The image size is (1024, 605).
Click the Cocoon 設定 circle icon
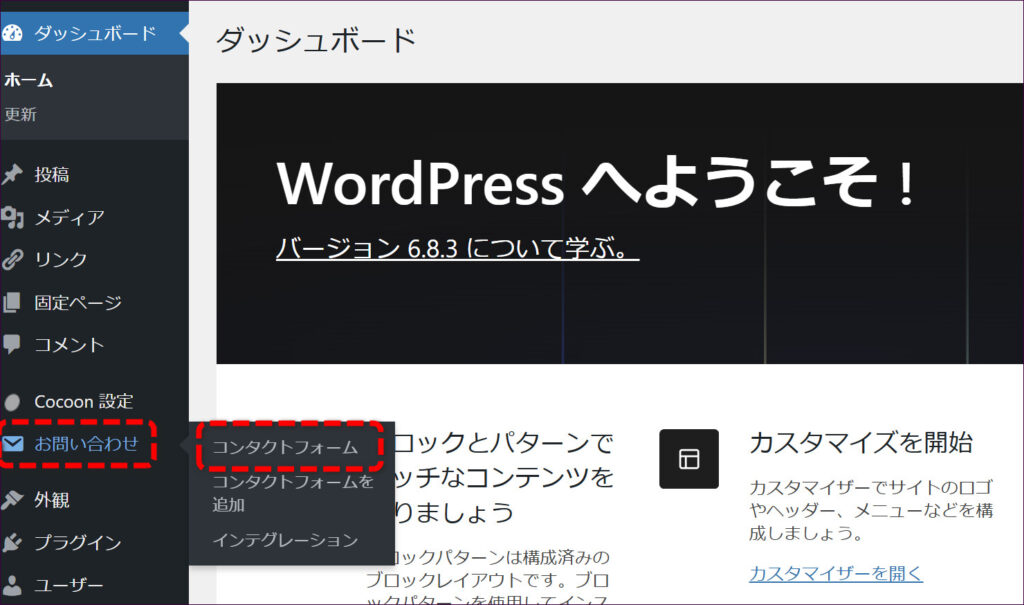13,402
